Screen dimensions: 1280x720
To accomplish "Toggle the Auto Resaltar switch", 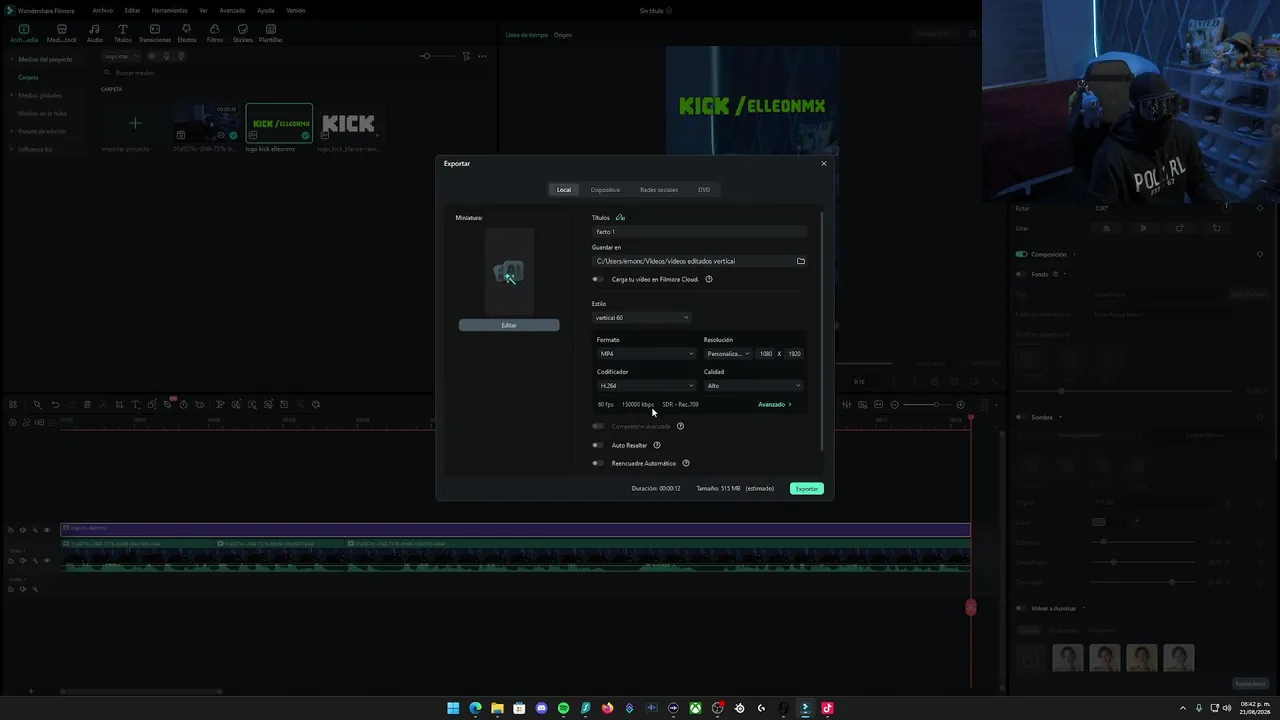I will click(598, 445).
